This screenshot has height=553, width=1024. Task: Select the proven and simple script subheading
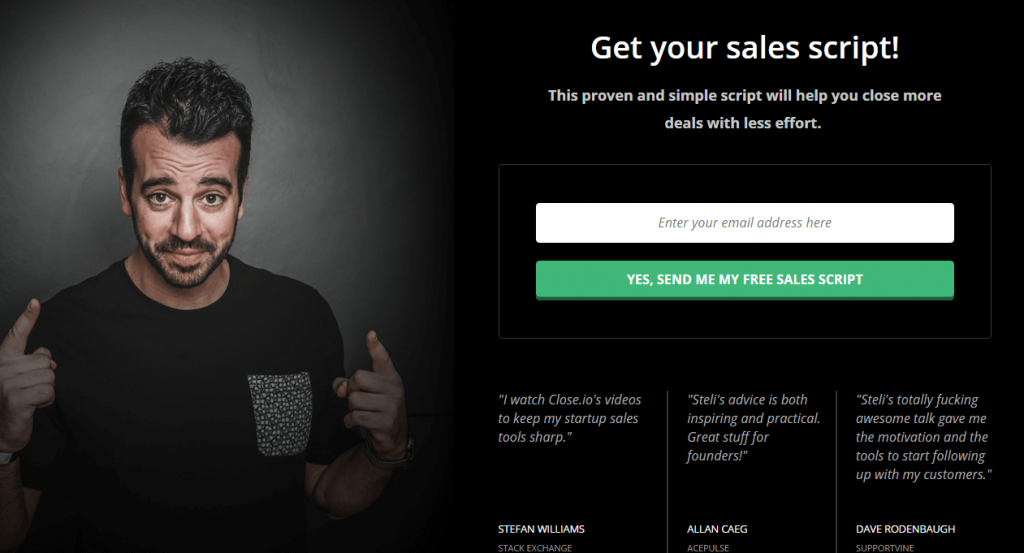(x=744, y=110)
